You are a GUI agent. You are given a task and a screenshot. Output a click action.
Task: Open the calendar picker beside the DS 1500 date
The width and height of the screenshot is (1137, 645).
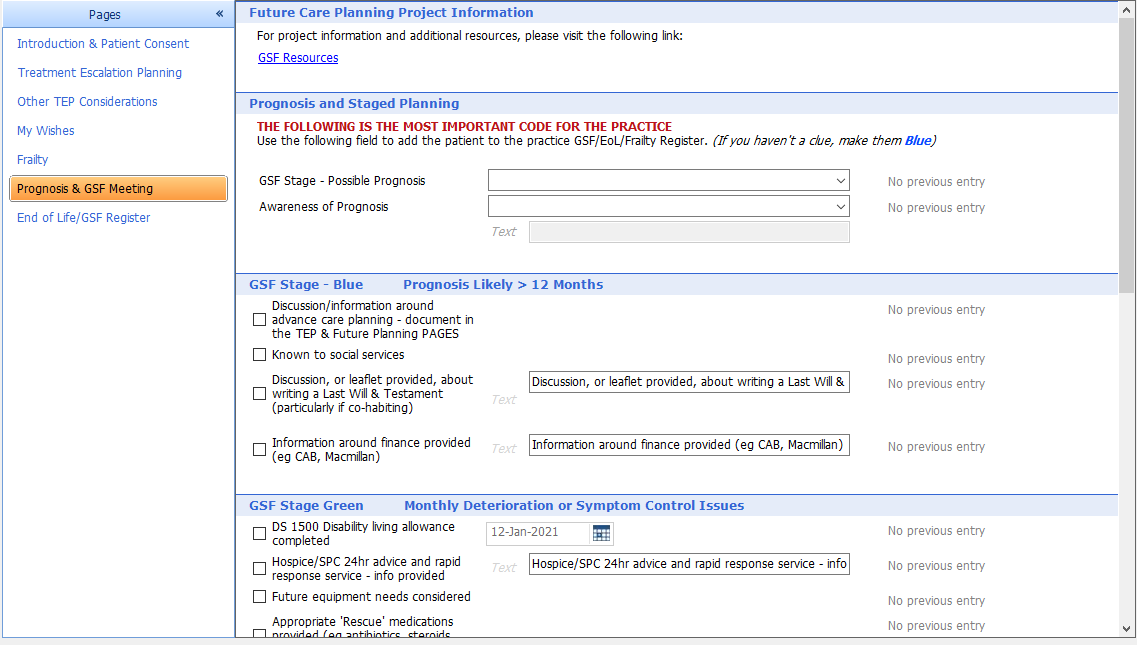(602, 533)
